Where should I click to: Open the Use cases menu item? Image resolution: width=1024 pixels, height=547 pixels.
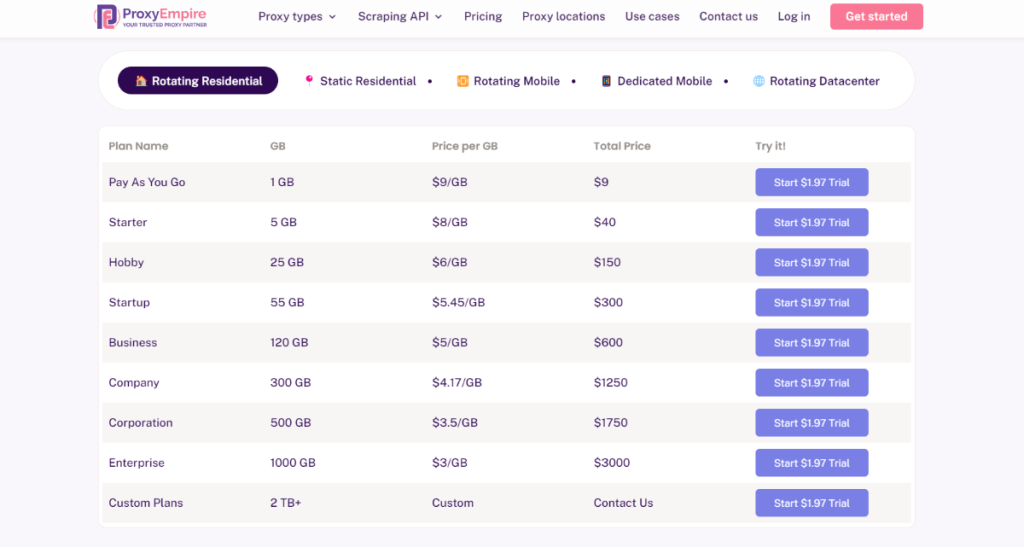(x=652, y=16)
